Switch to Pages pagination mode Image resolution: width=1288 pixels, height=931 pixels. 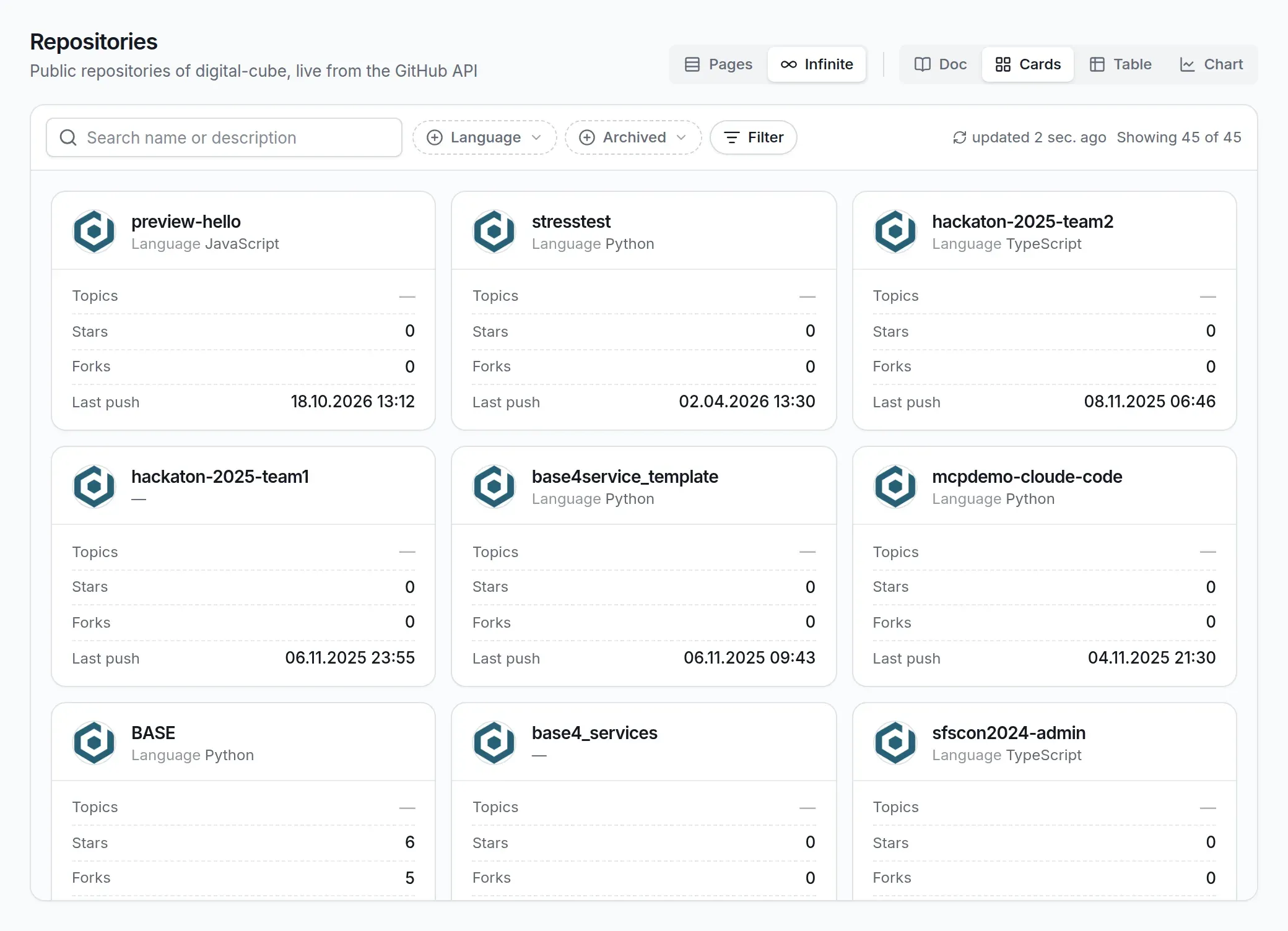[x=718, y=64]
